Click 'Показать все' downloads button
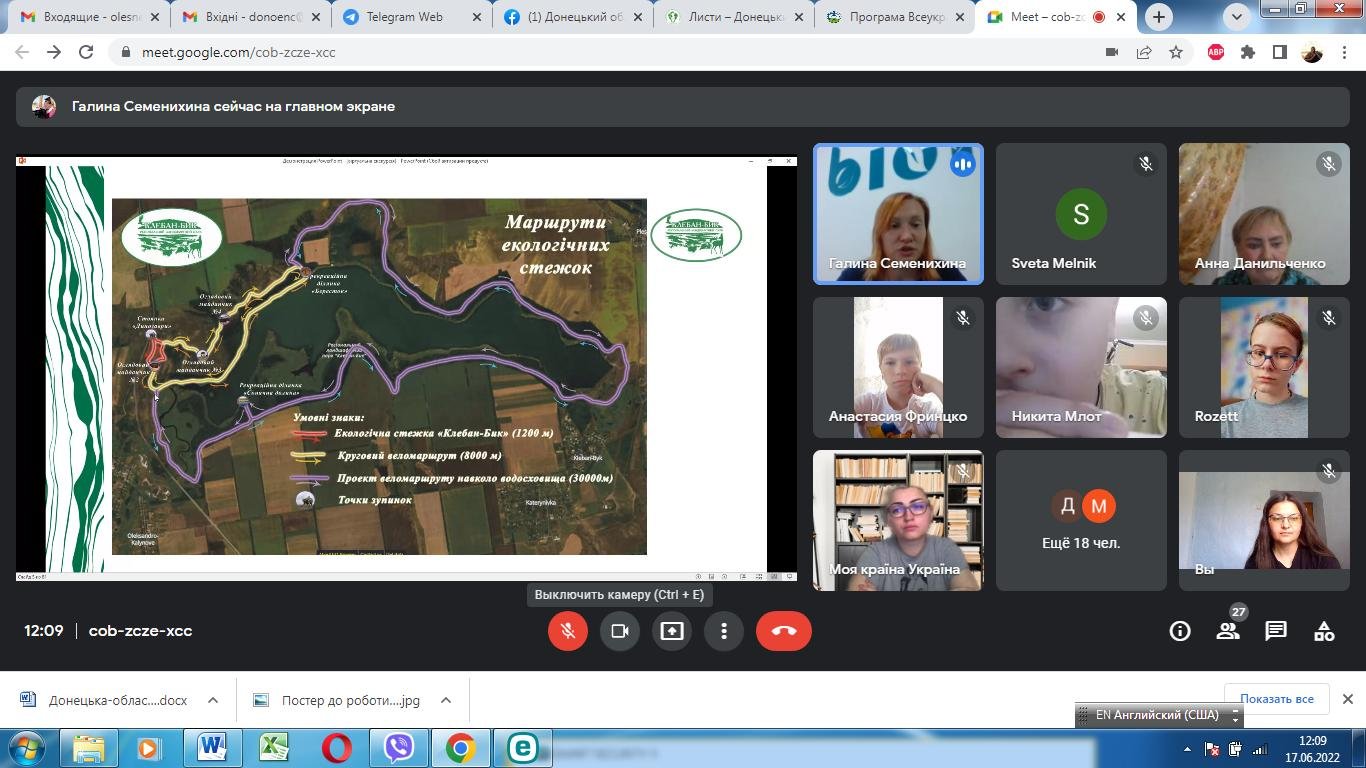The height and width of the screenshot is (768, 1366). coord(1277,699)
